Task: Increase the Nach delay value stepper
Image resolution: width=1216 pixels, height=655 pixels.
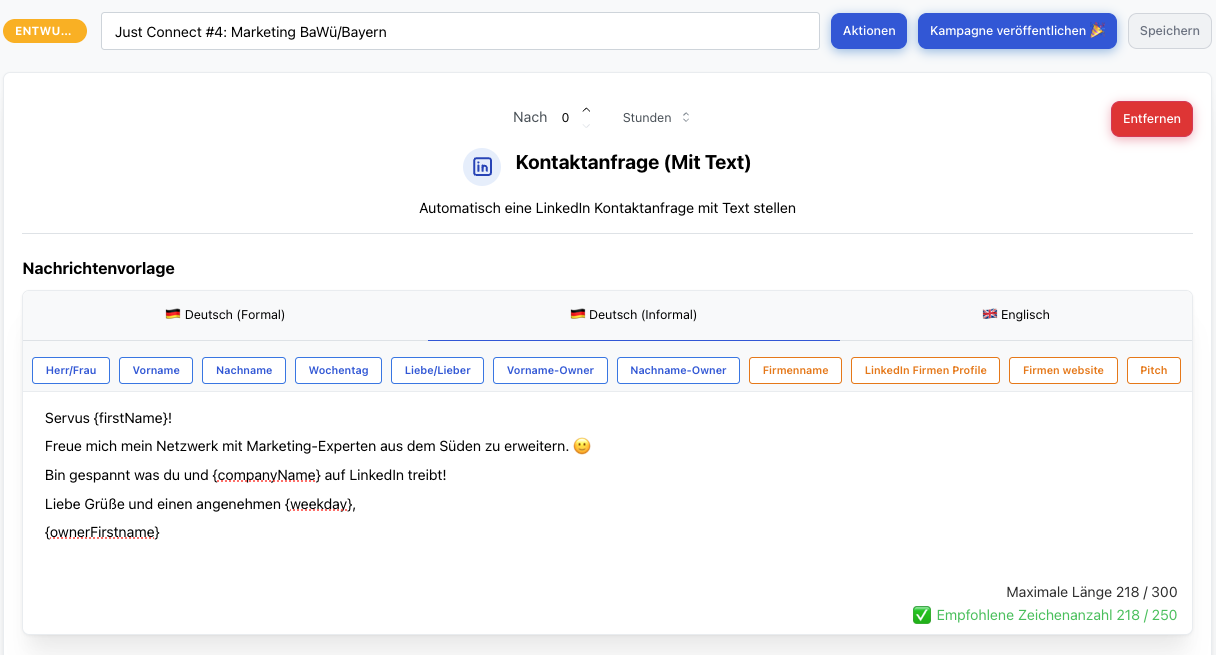Action: pos(586,110)
